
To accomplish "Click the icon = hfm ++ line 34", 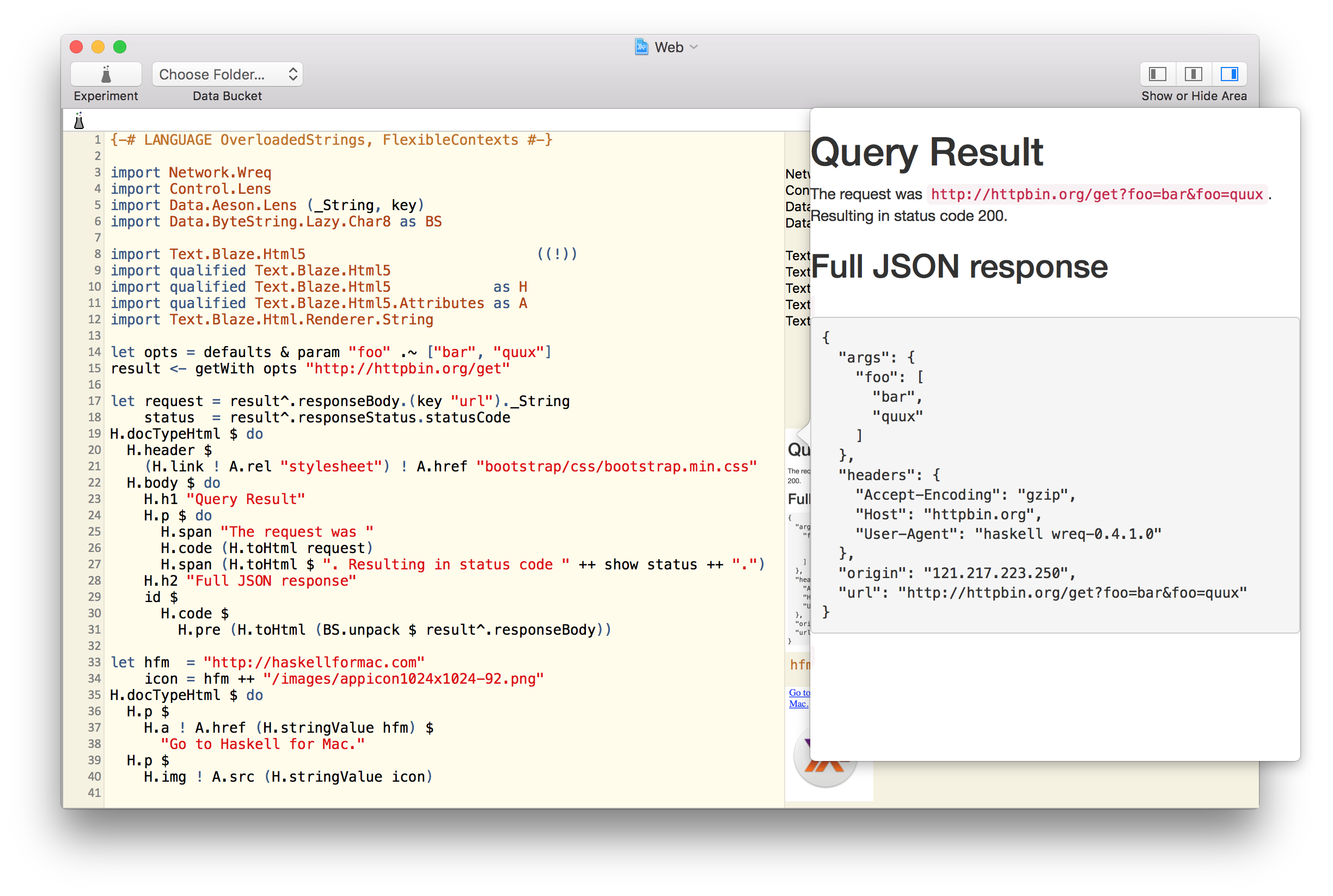I will click(x=344, y=679).
